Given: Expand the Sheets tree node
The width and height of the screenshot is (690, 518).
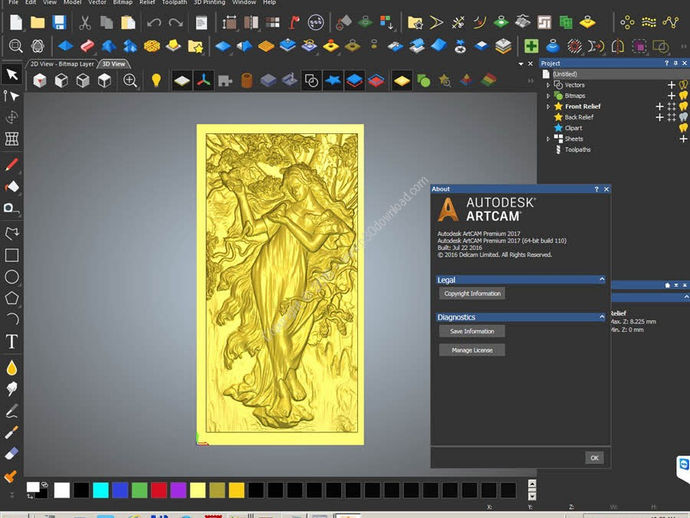Looking at the screenshot, I should [548, 139].
